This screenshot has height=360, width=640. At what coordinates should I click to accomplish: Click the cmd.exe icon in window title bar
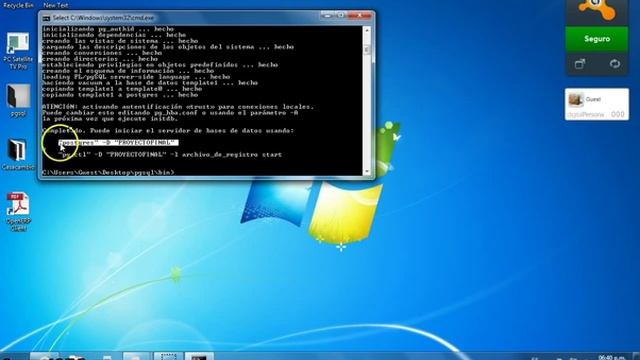pyautogui.click(x=46, y=18)
